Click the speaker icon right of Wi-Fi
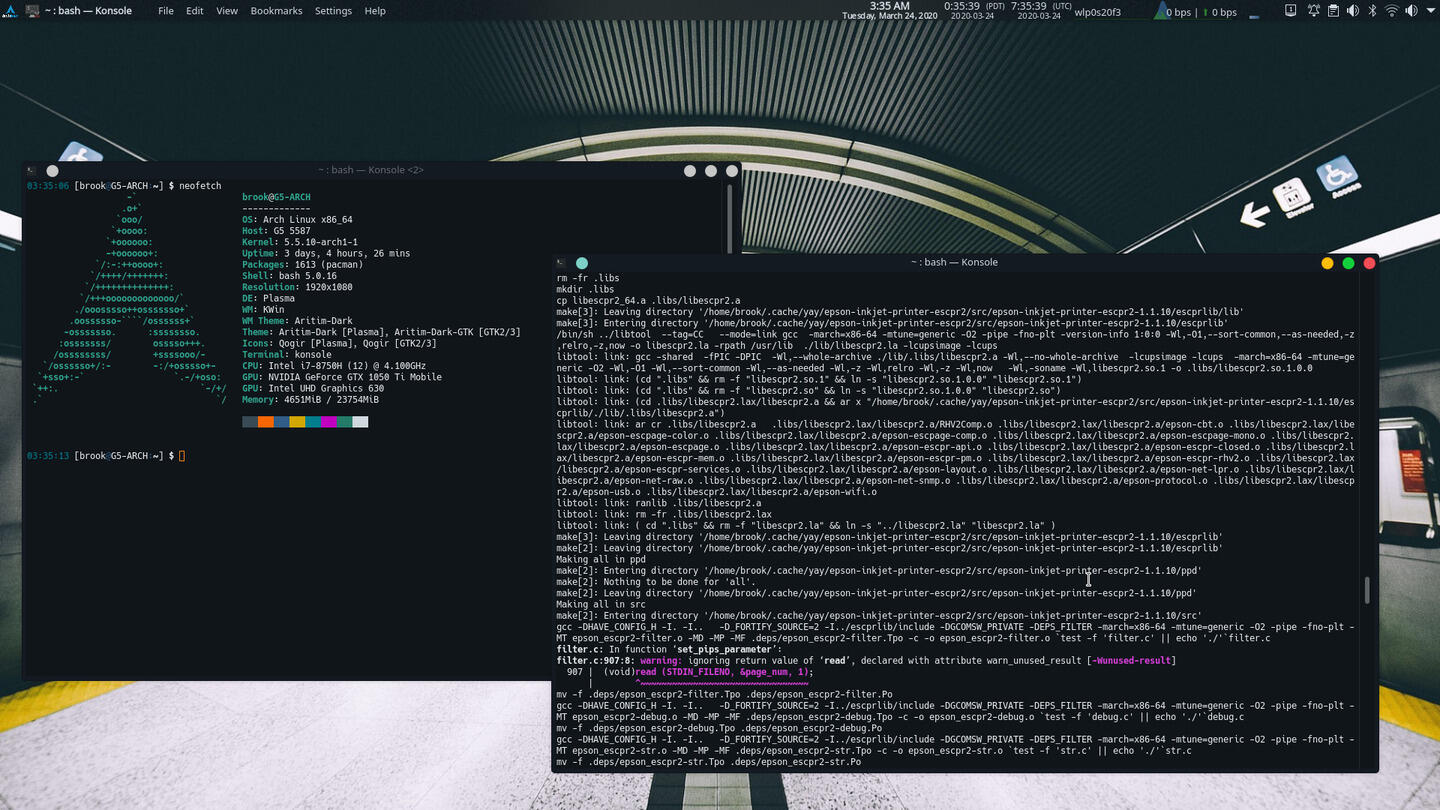The height and width of the screenshot is (810, 1440). point(1411,11)
